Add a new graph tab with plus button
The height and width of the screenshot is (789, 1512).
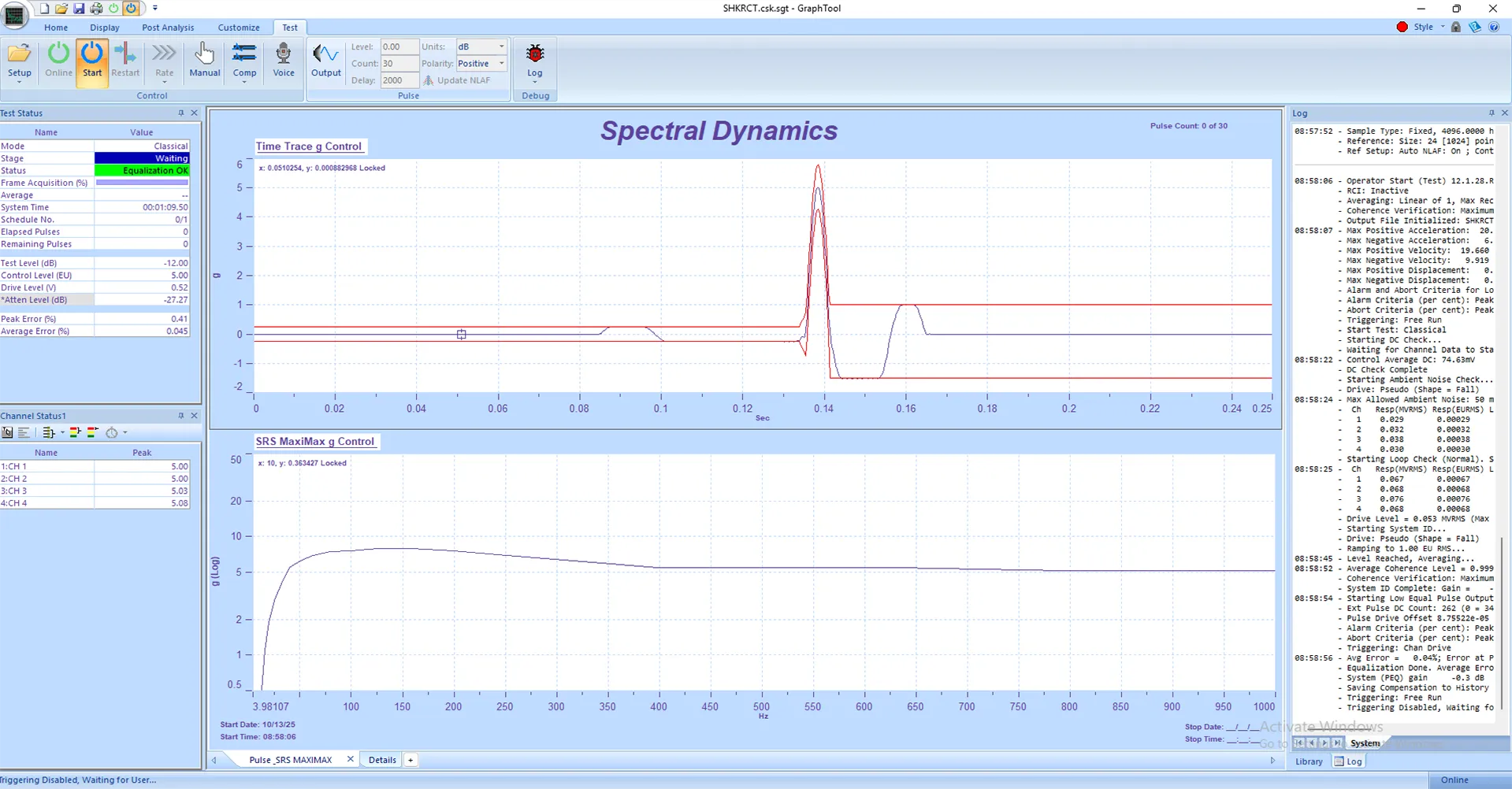pos(411,760)
